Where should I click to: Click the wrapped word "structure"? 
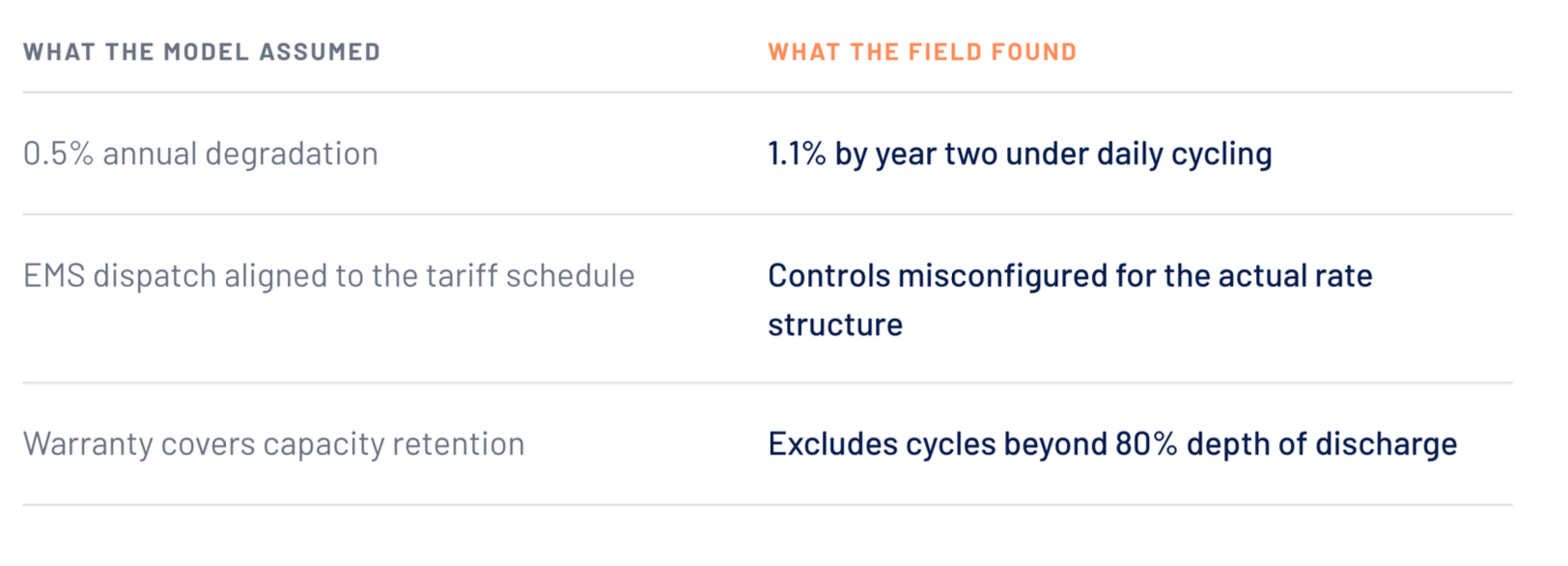click(x=835, y=325)
